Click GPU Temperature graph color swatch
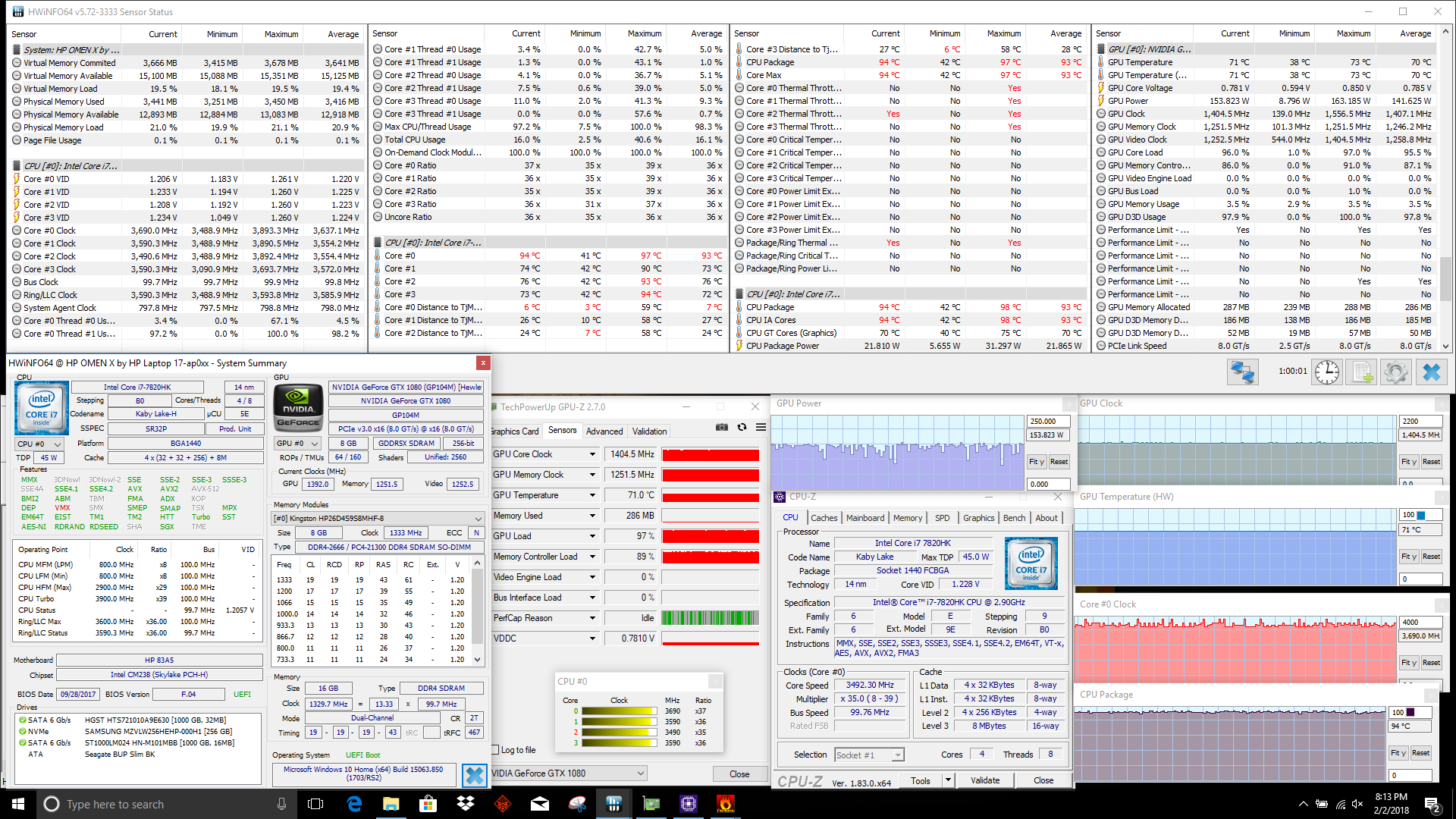The width and height of the screenshot is (1456, 819). [x=1420, y=515]
